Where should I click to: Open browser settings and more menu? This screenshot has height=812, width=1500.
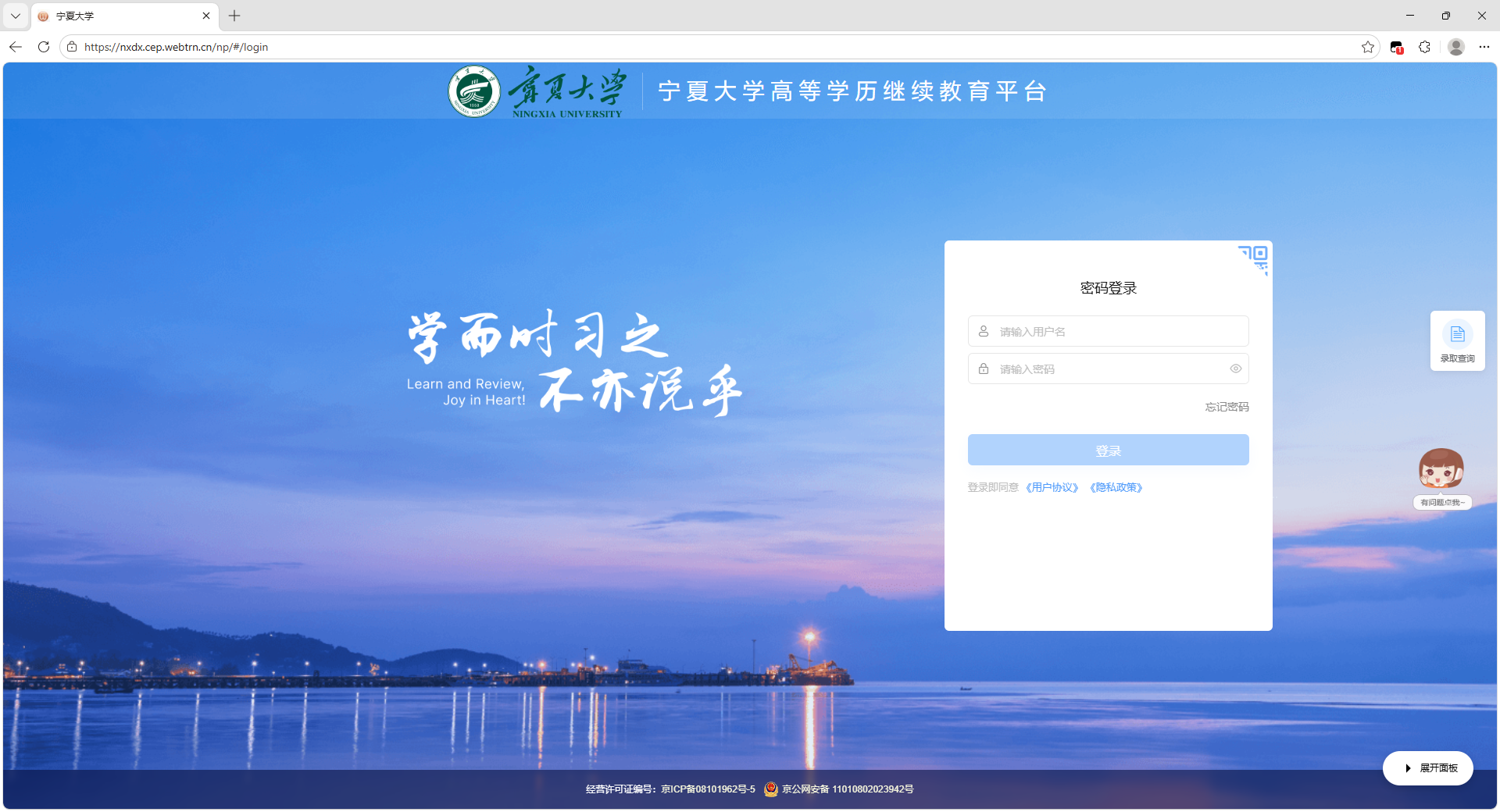pos(1484,47)
